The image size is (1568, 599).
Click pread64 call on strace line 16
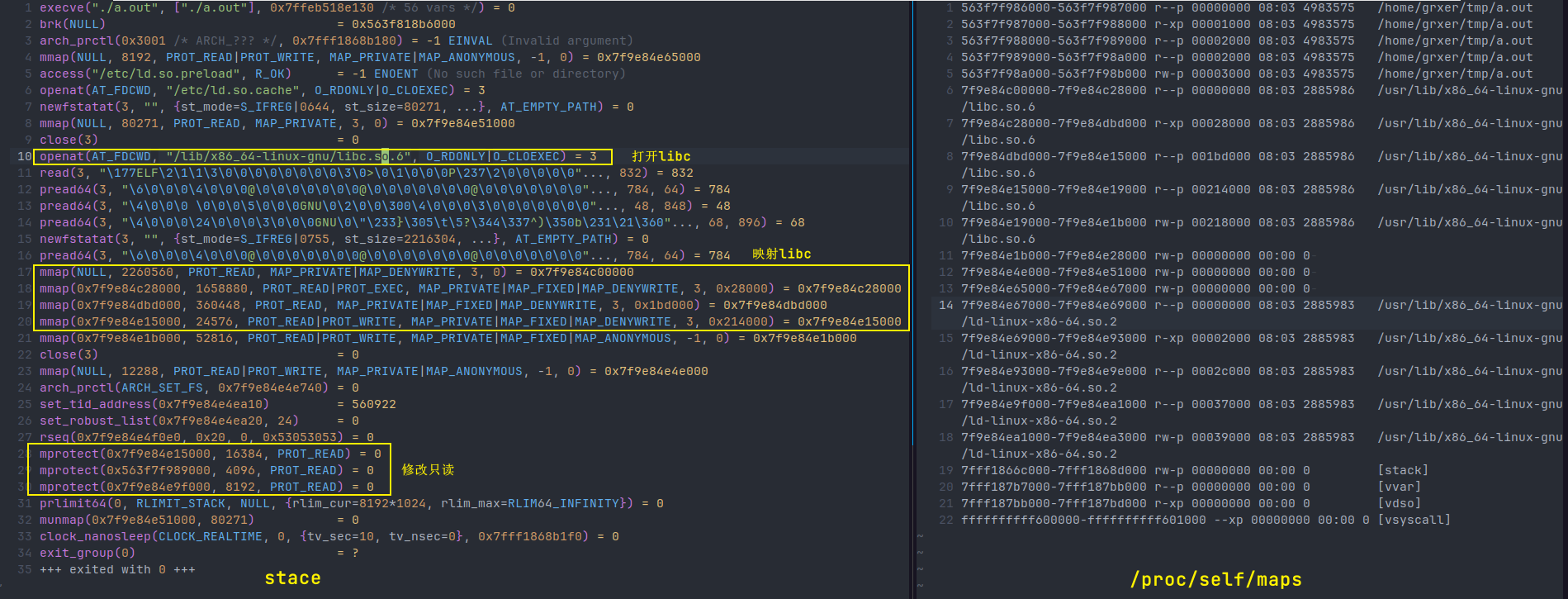pos(385,255)
